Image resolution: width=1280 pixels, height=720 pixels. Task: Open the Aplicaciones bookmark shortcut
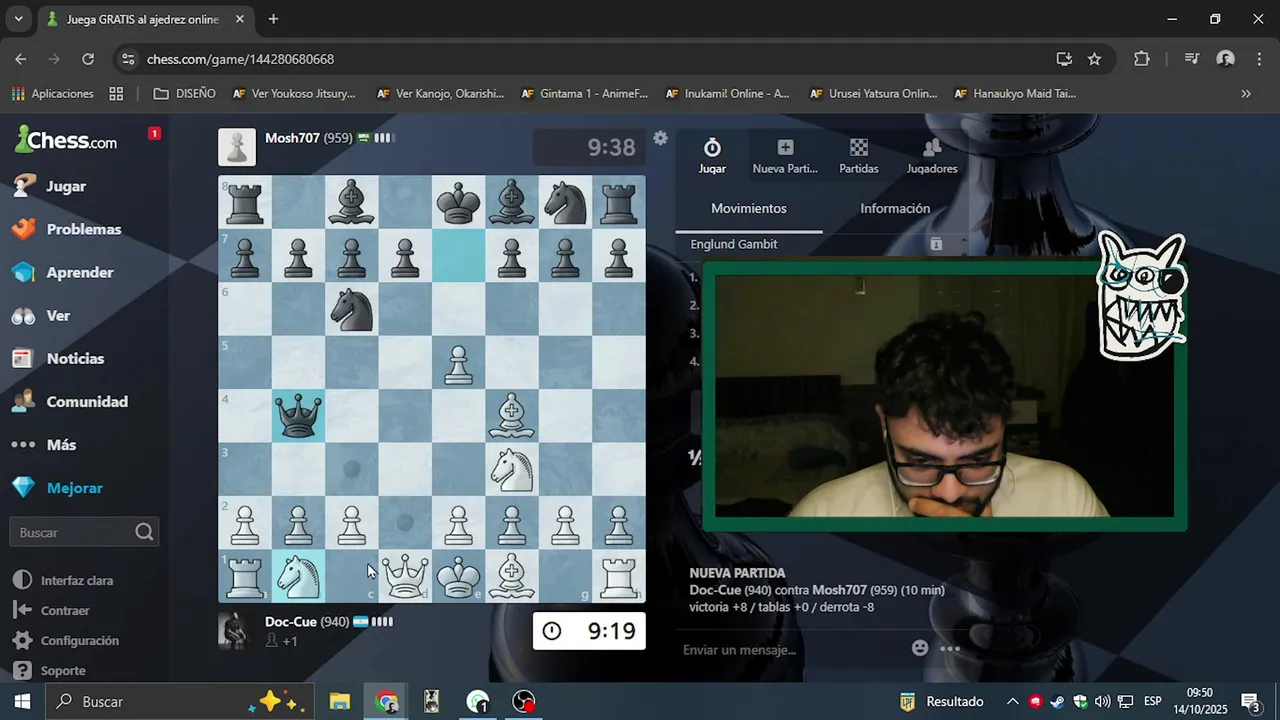(x=52, y=93)
